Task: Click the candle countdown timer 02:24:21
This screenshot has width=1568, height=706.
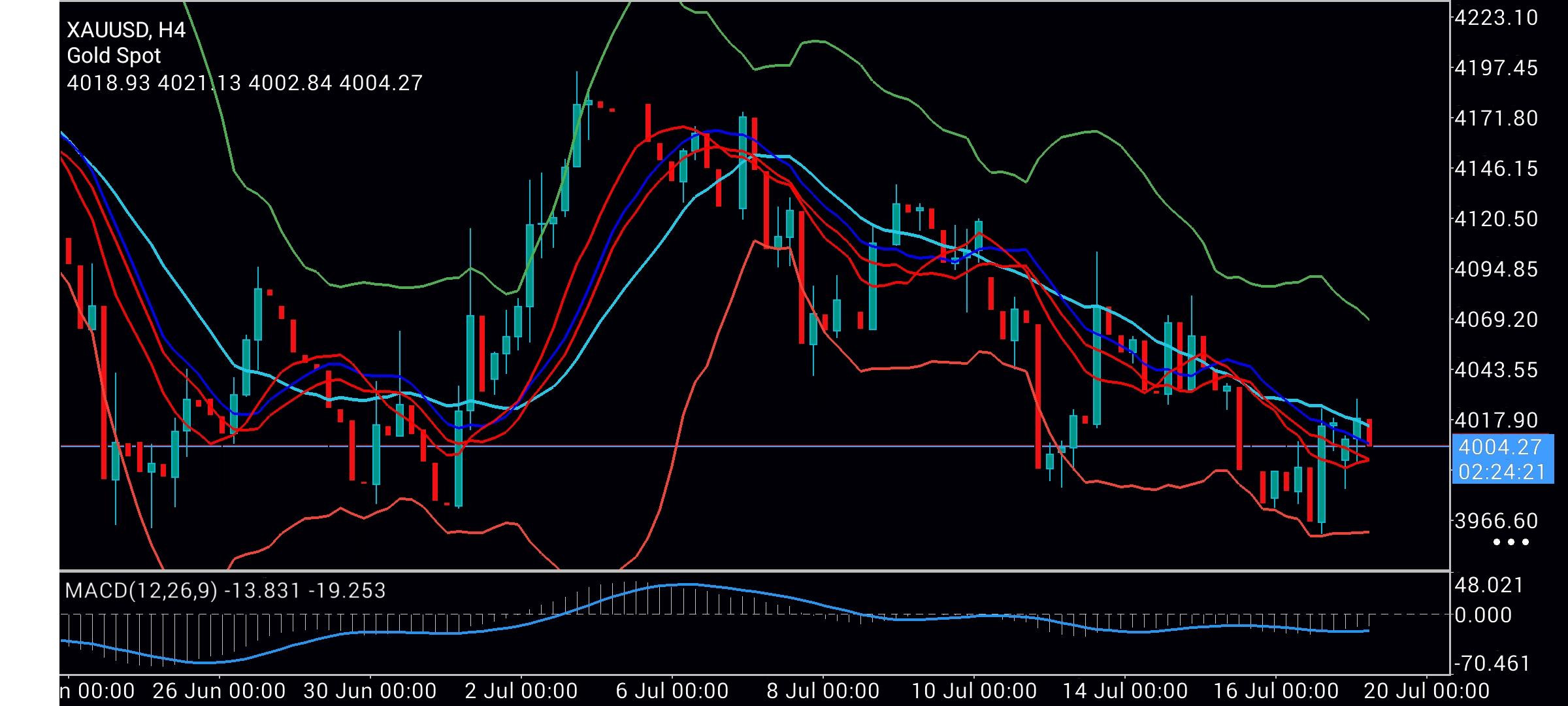Action: coord(1501,471)
